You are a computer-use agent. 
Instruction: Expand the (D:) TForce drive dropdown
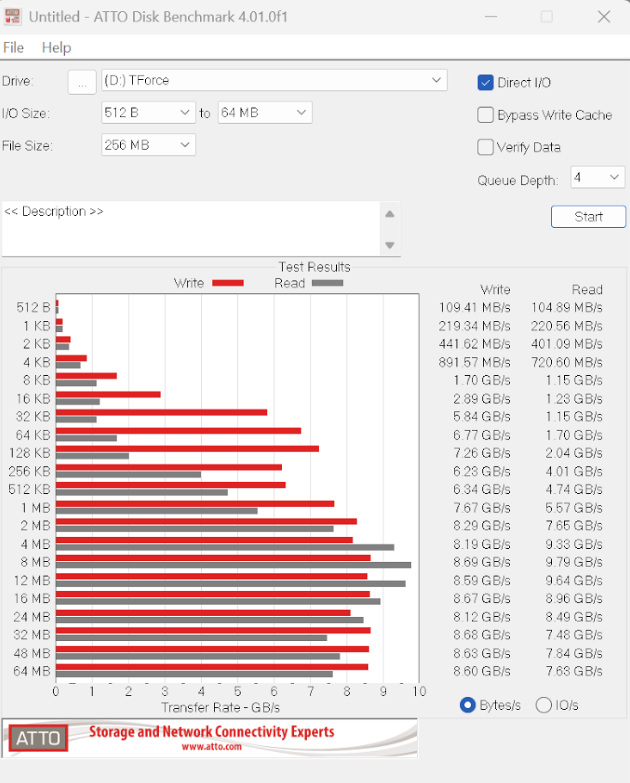[x=274, y=80]
